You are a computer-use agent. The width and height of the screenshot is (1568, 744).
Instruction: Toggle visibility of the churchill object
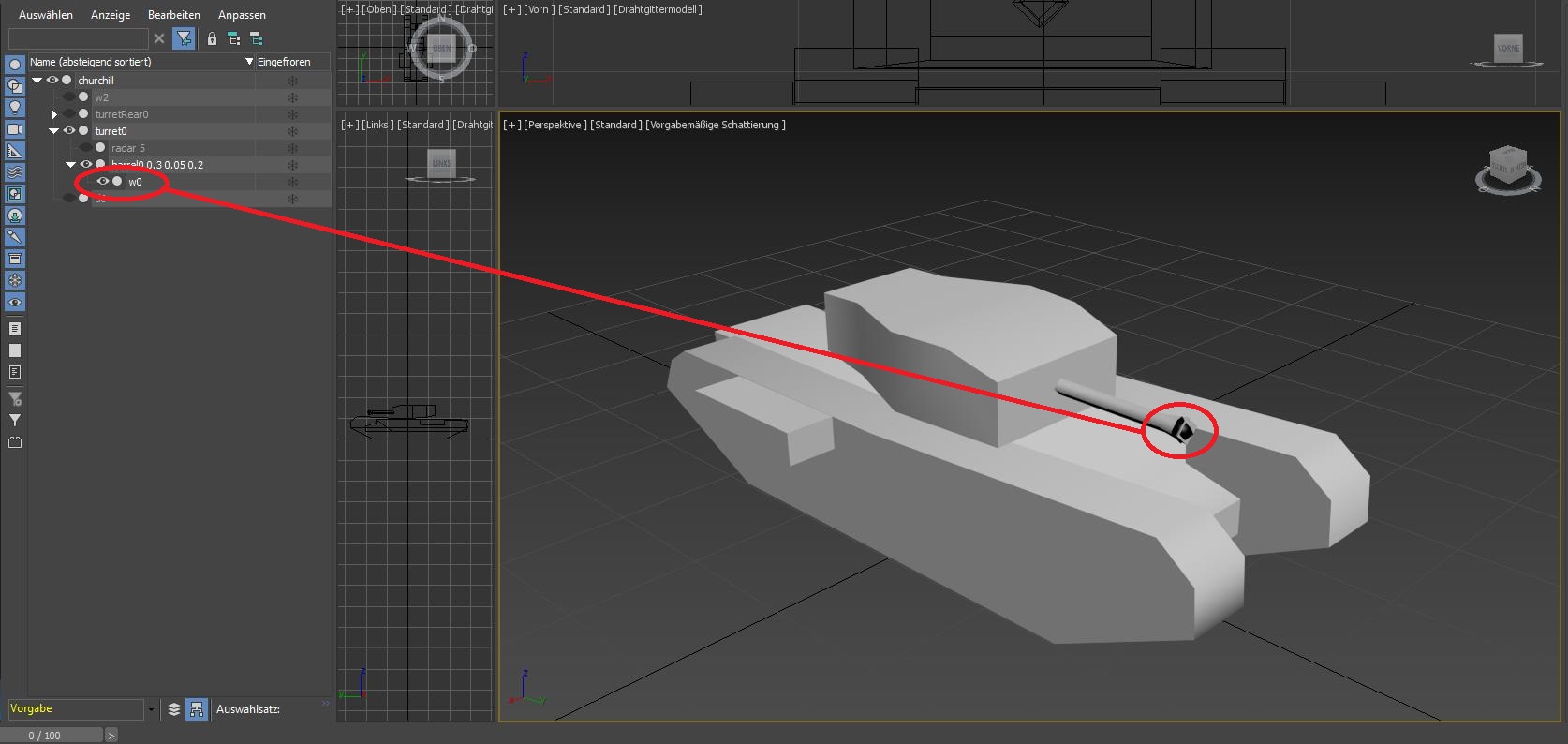(52, 81)
